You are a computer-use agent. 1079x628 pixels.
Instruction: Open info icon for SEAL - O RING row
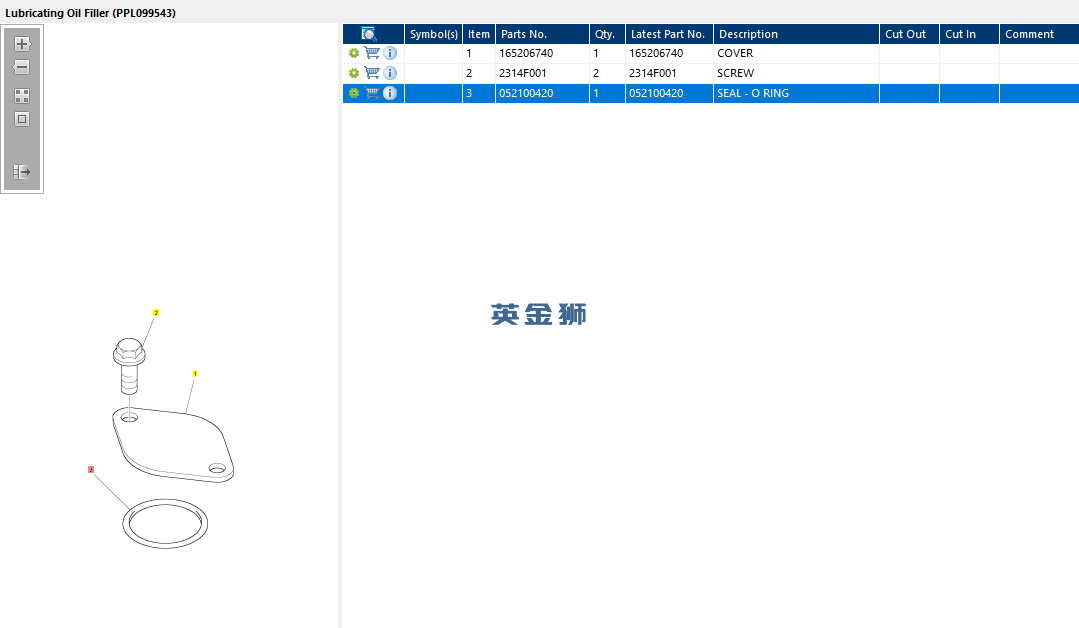[x=390, y=93]
